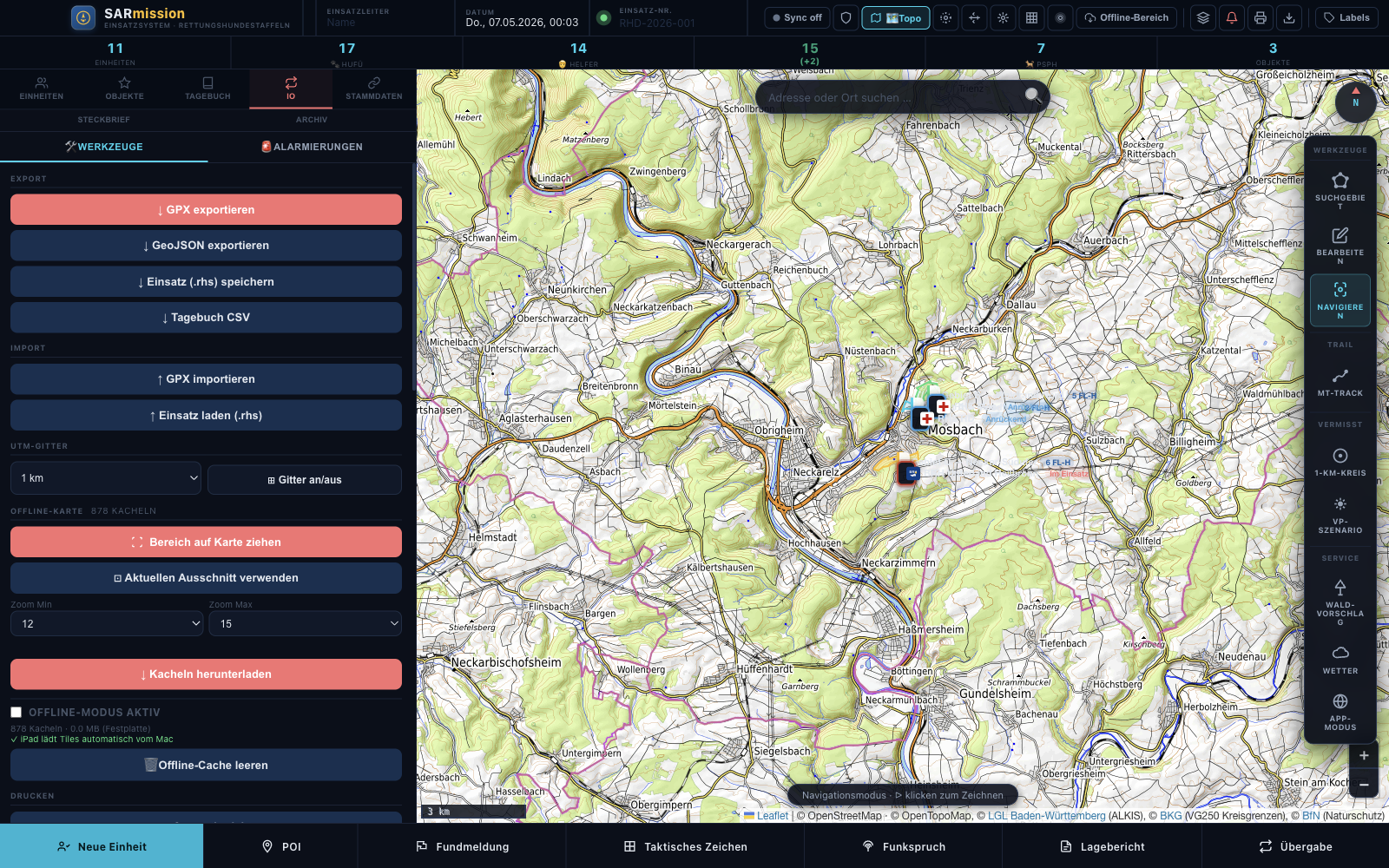Activate the MT-Track trail tool
This screenshot has width=1389, height=868.
pos(1340,382)
